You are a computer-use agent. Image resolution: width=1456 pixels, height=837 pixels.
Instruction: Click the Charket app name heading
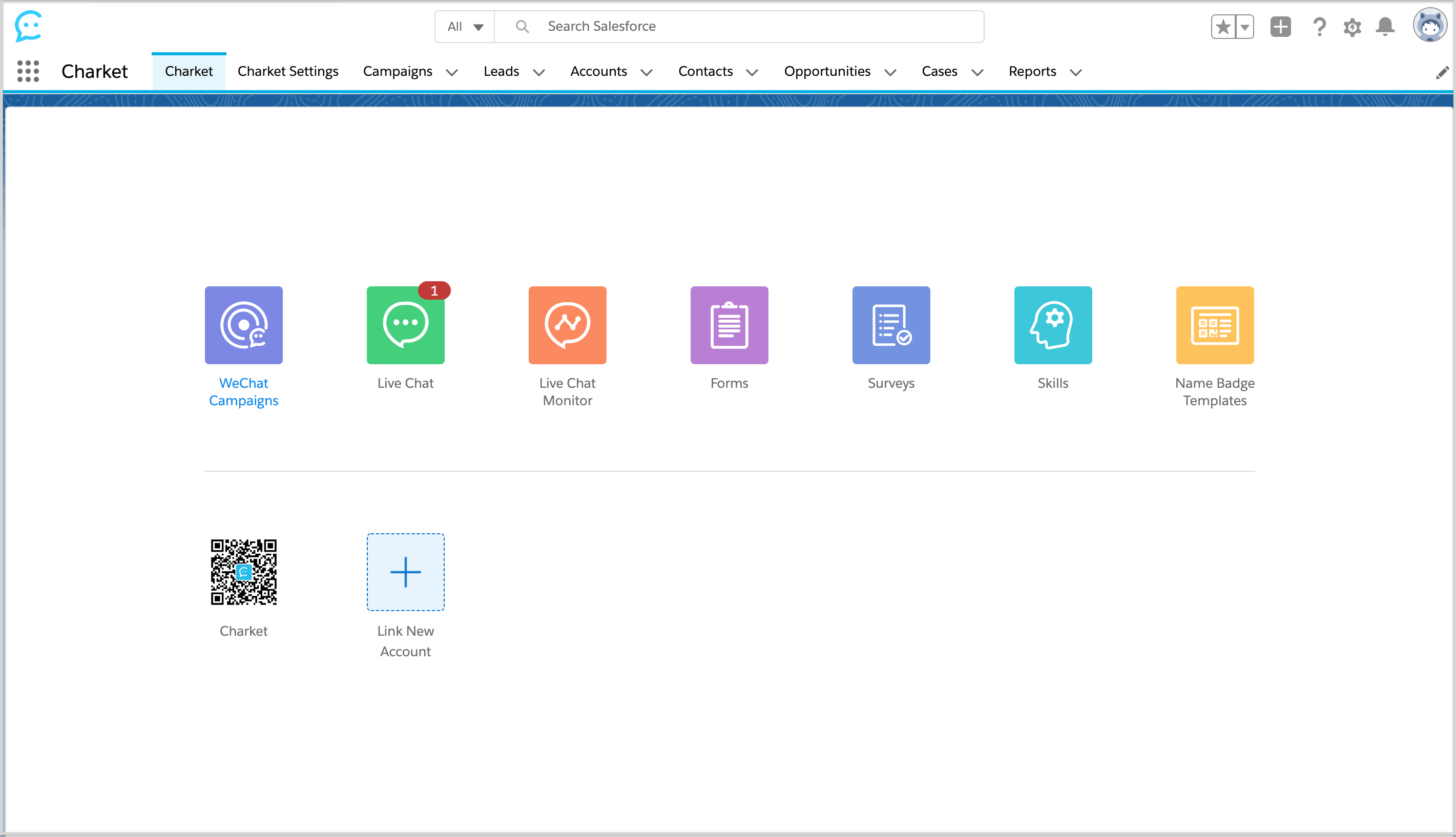(x=95, y=71)
